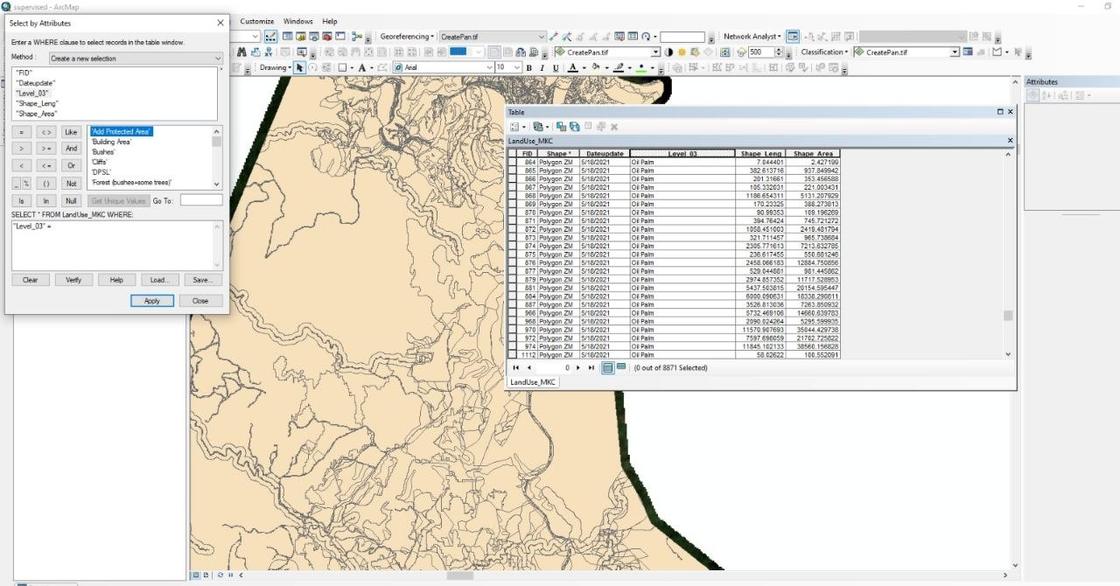
Task: Choose the Select Elements arrow tool
Action: (300, 67)
